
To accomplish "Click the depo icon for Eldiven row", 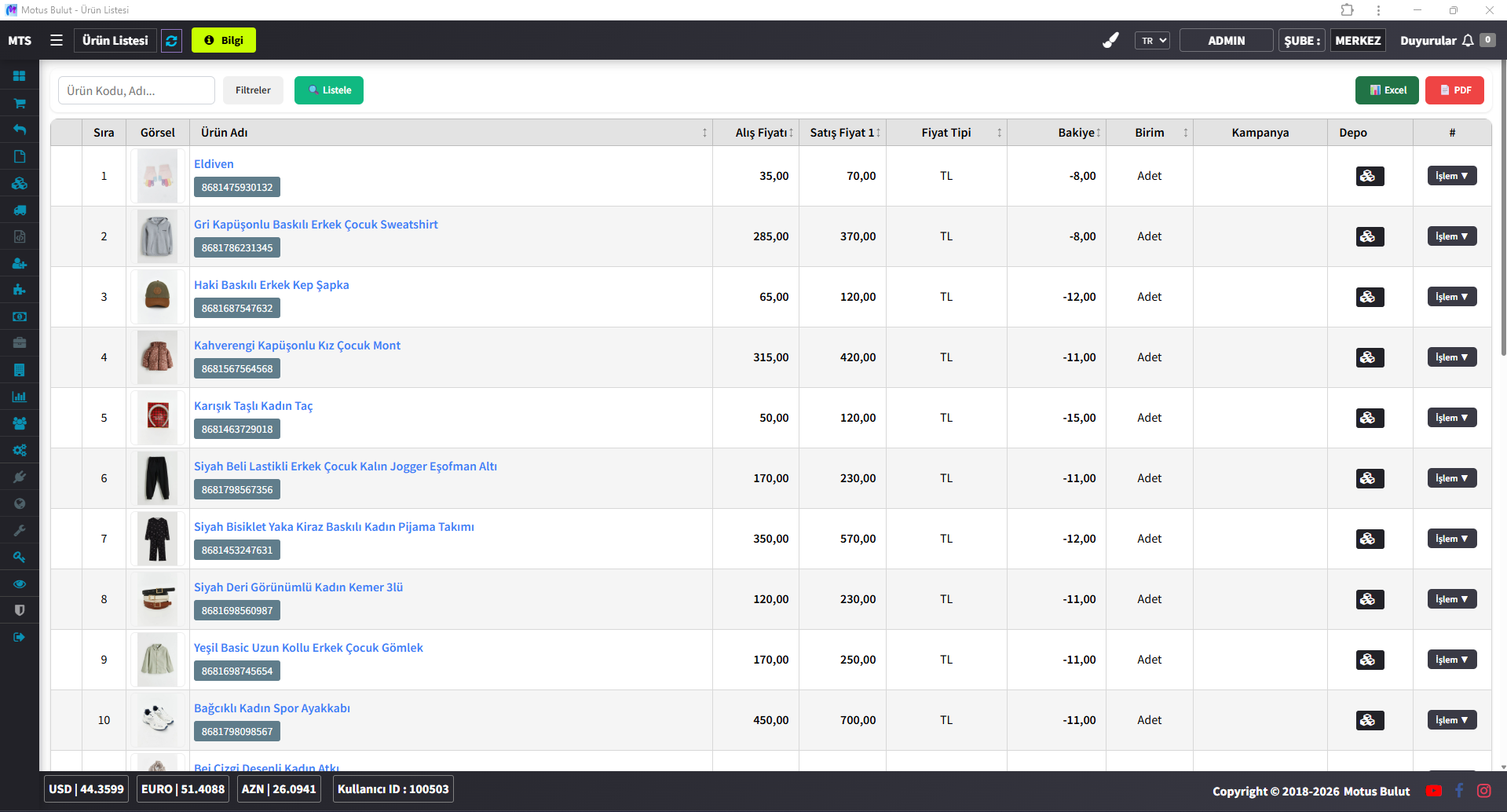I will coord(1369,176).
